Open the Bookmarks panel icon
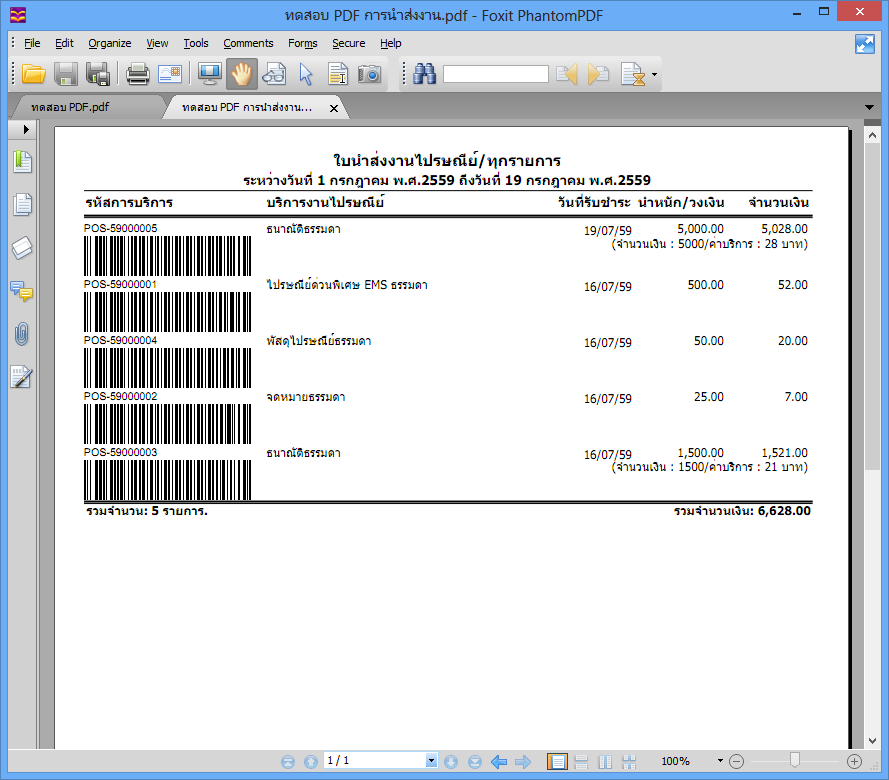The width and height of the screenshot is (889, 780). pyautogui.click(x=23, y=162)
